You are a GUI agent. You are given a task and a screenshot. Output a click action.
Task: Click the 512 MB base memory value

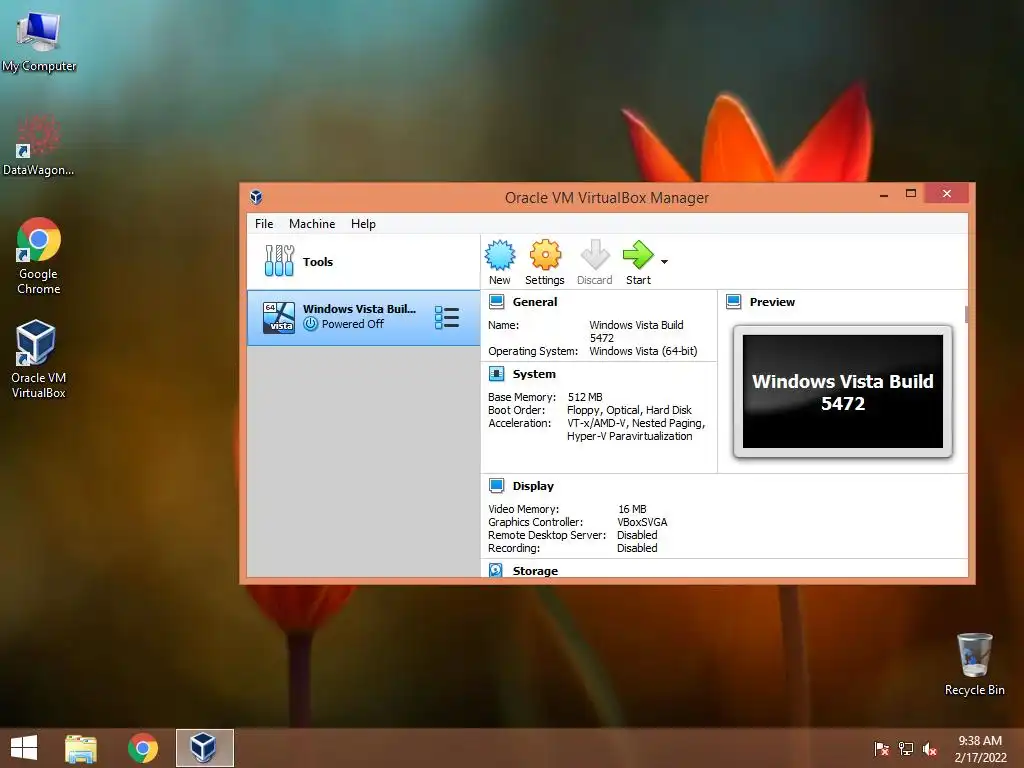pos(585,397)
